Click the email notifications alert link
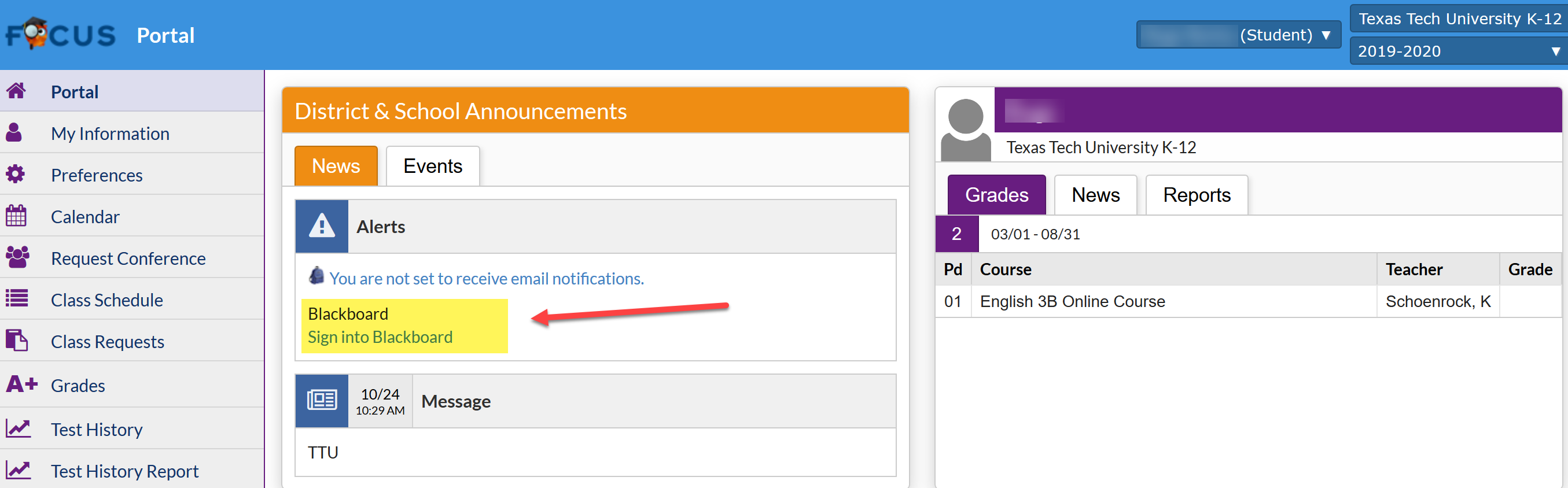The height and width of the screenshot is (488, 1568). pyautogui.click(x=487, y=278)
